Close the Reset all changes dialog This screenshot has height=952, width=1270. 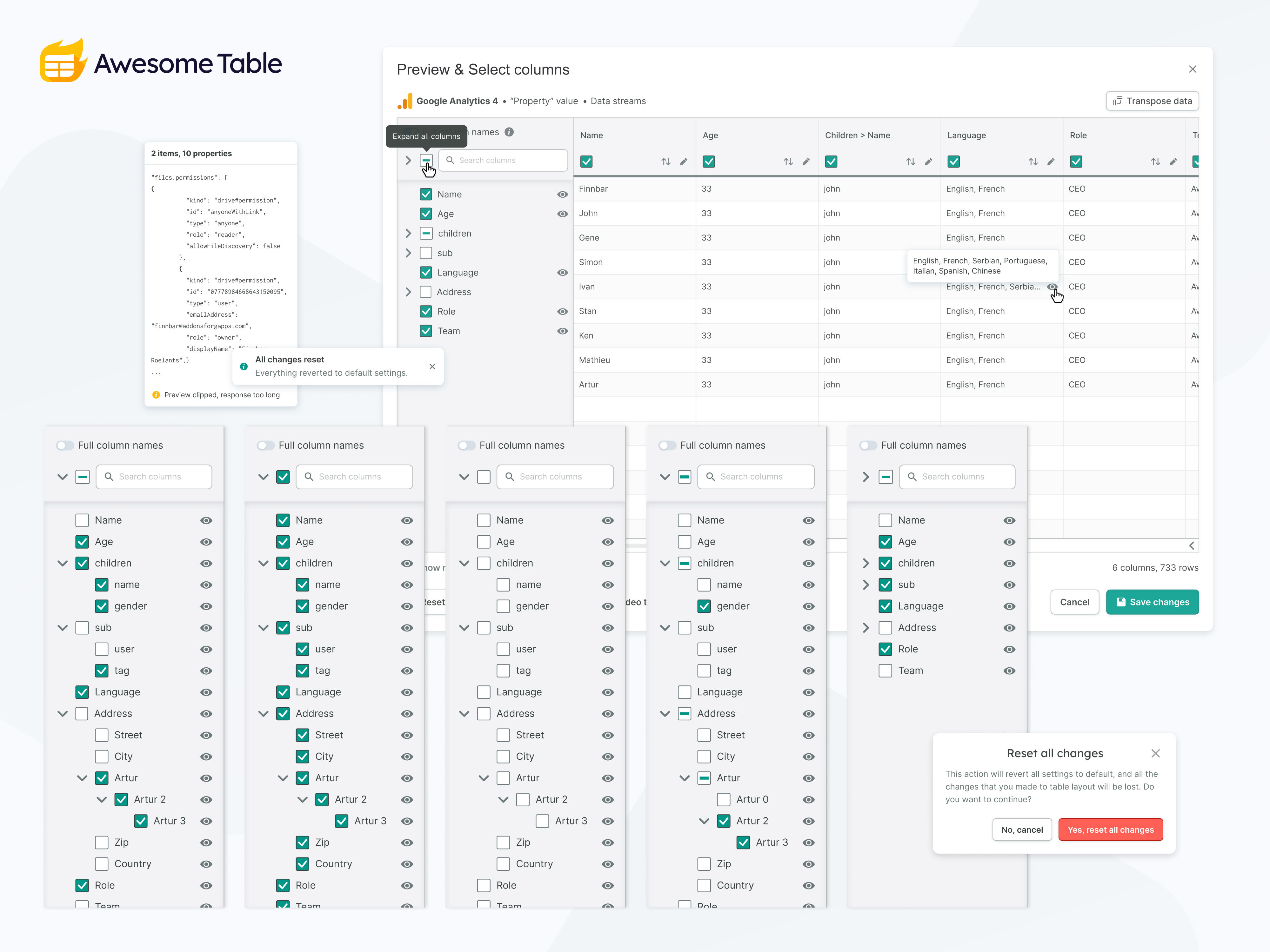click(x=1156, y=753)
